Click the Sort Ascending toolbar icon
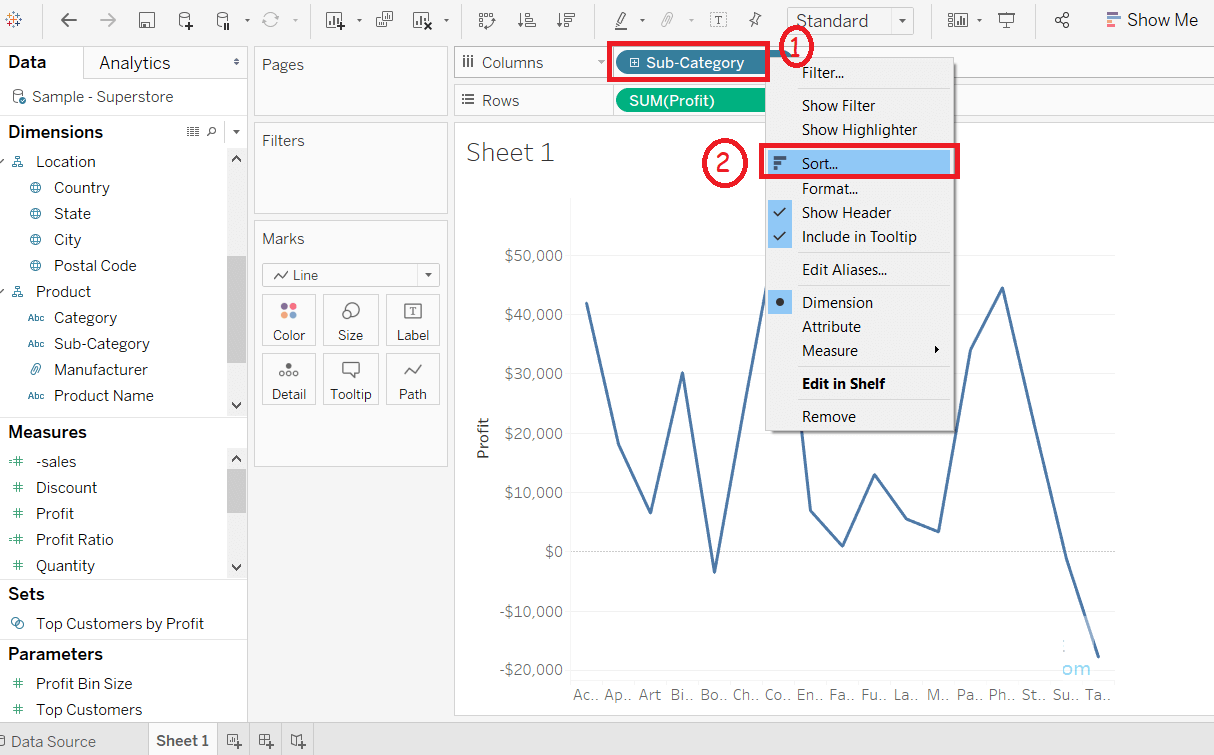The height and width of the screenshot is (755, 1214). (x=526, y=20)
